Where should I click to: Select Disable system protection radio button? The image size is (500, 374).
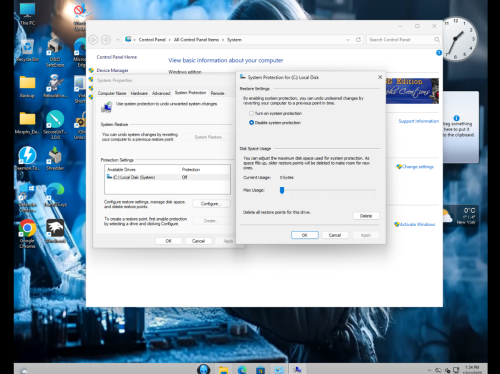[x=275, y=123]
